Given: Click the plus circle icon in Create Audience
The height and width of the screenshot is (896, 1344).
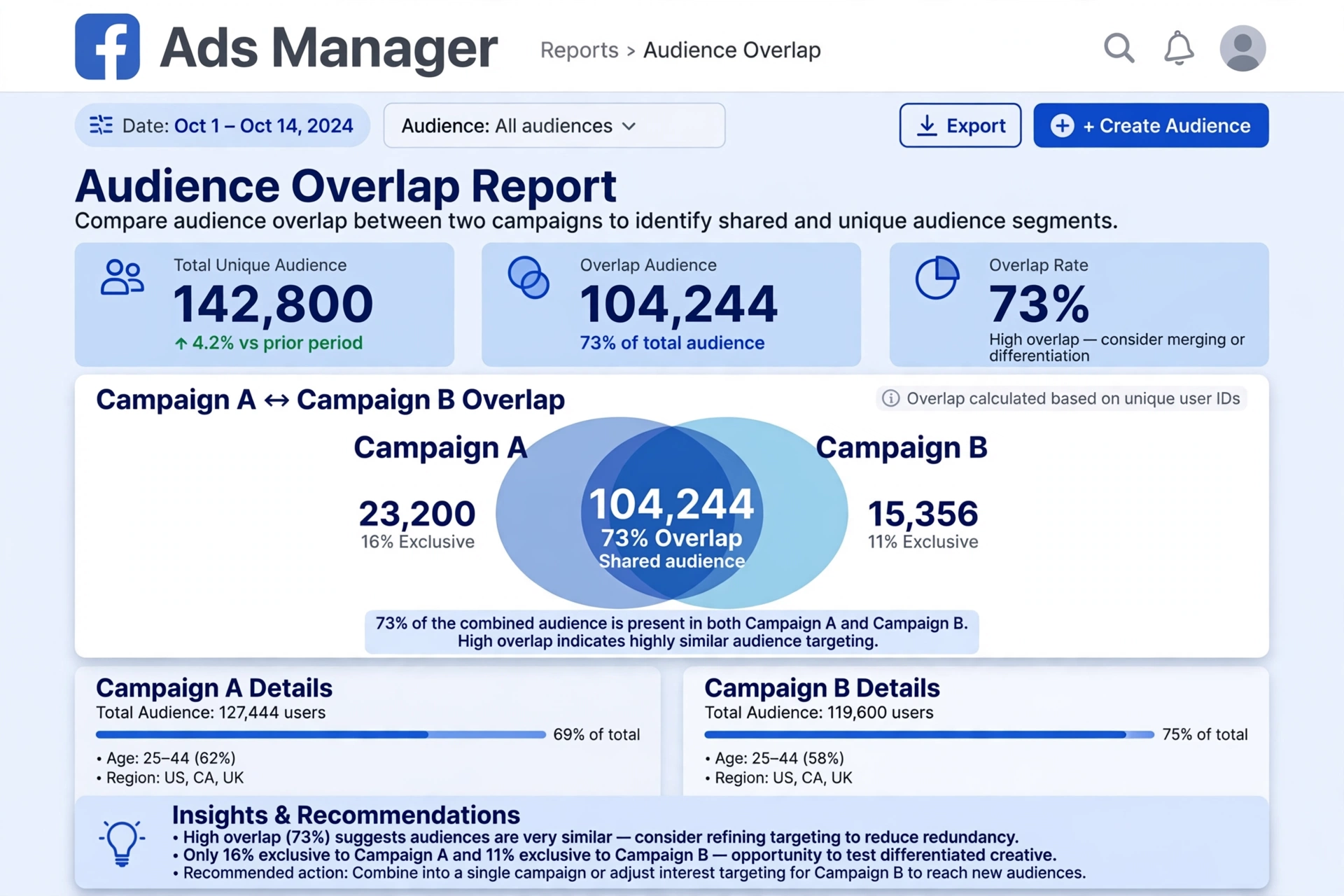Looking at the screenshot, I should point(1063,125).
